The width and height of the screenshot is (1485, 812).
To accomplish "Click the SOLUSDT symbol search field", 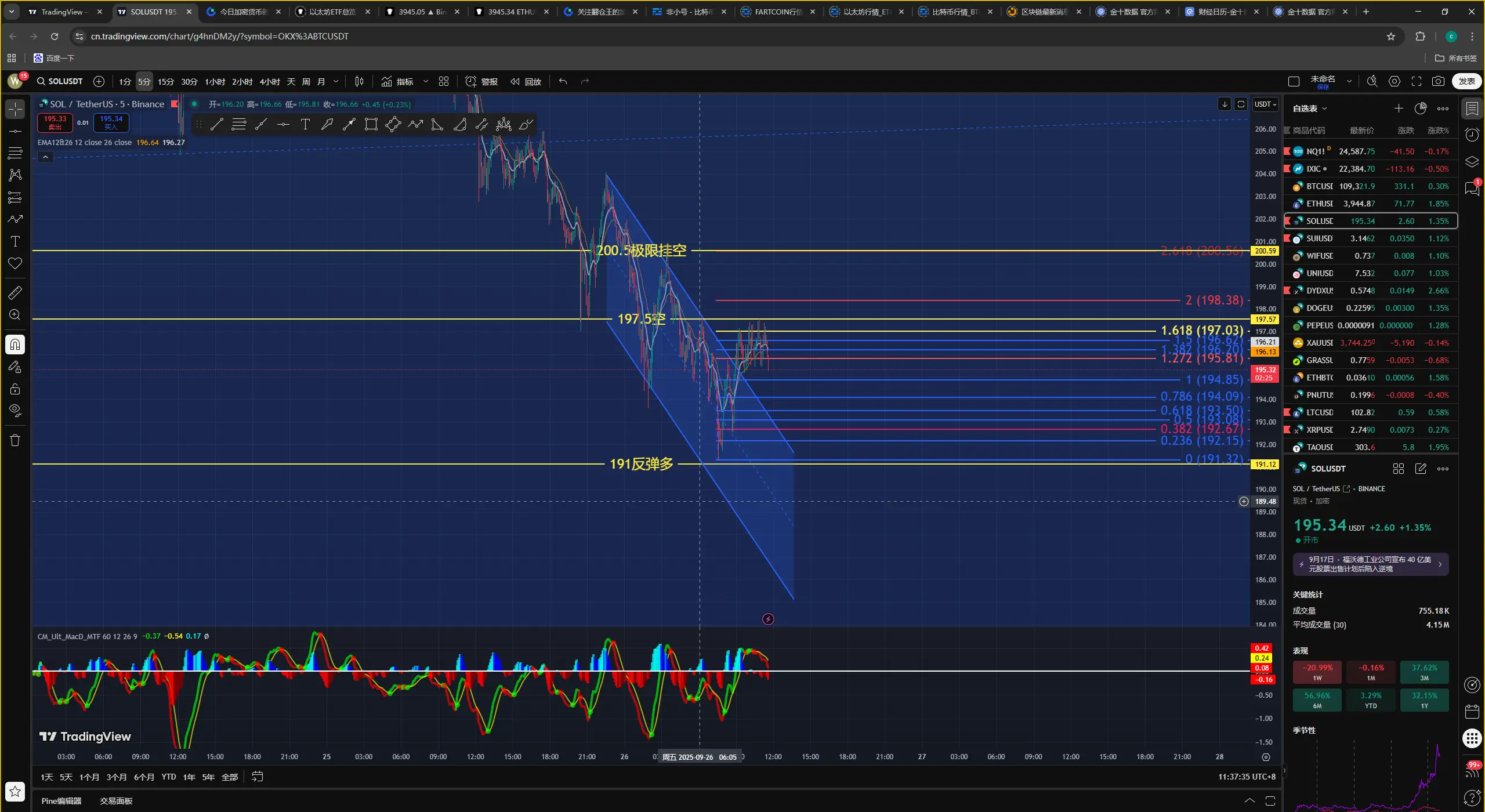I will tap(60, 82).
